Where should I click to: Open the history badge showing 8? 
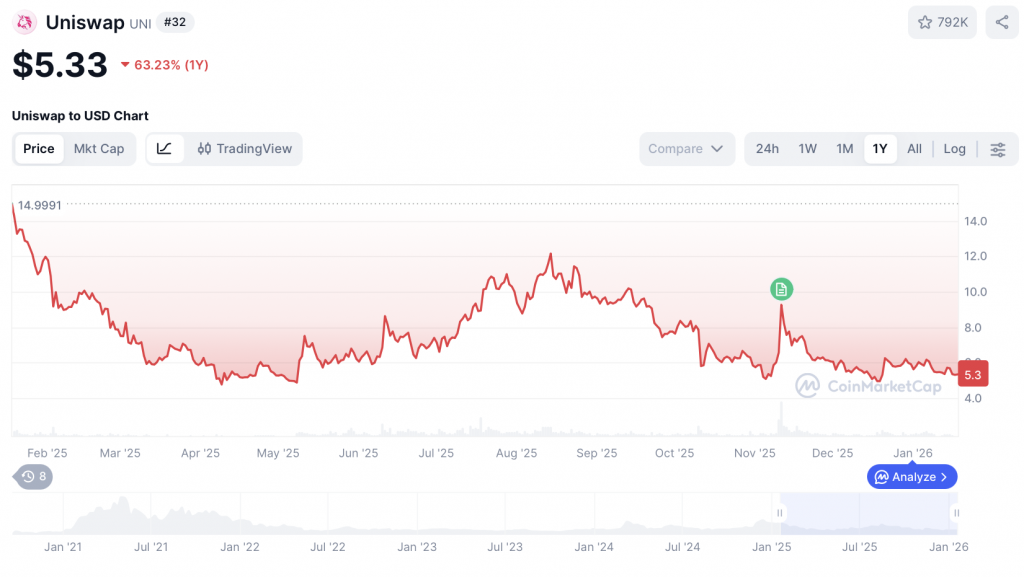coord(35,477)
